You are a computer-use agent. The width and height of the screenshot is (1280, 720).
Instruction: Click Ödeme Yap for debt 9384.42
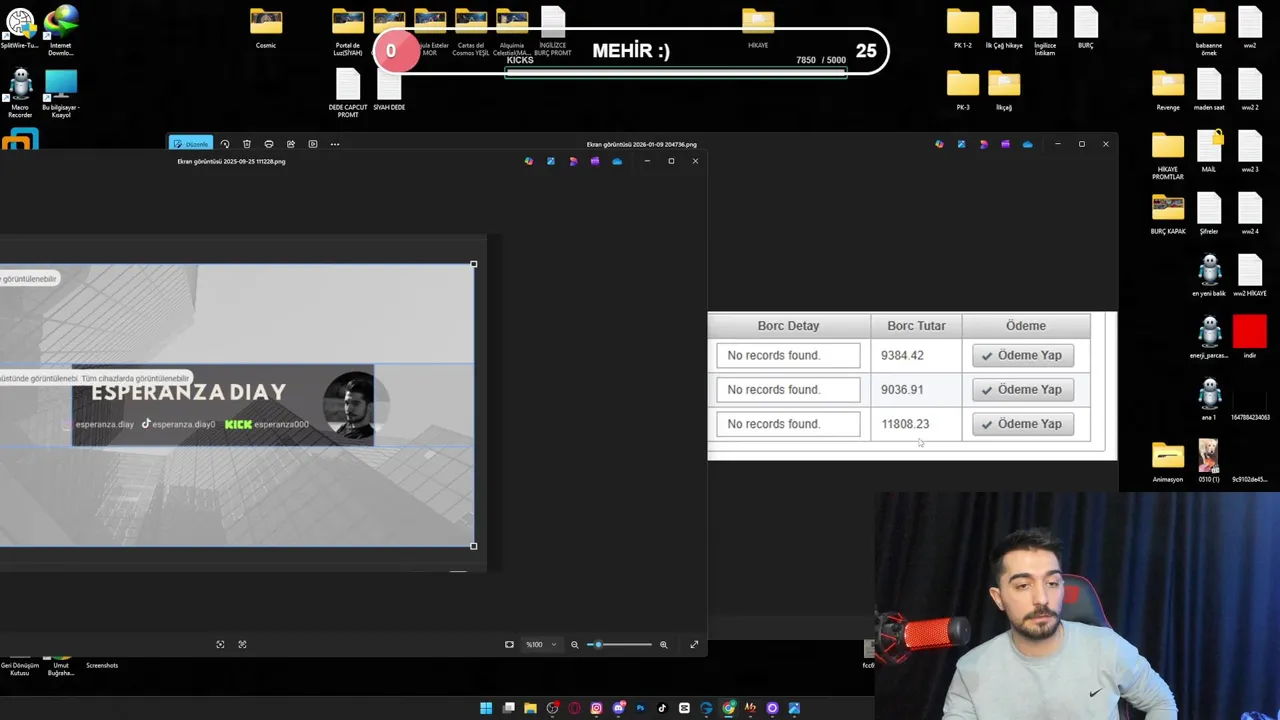(1023, 355)
